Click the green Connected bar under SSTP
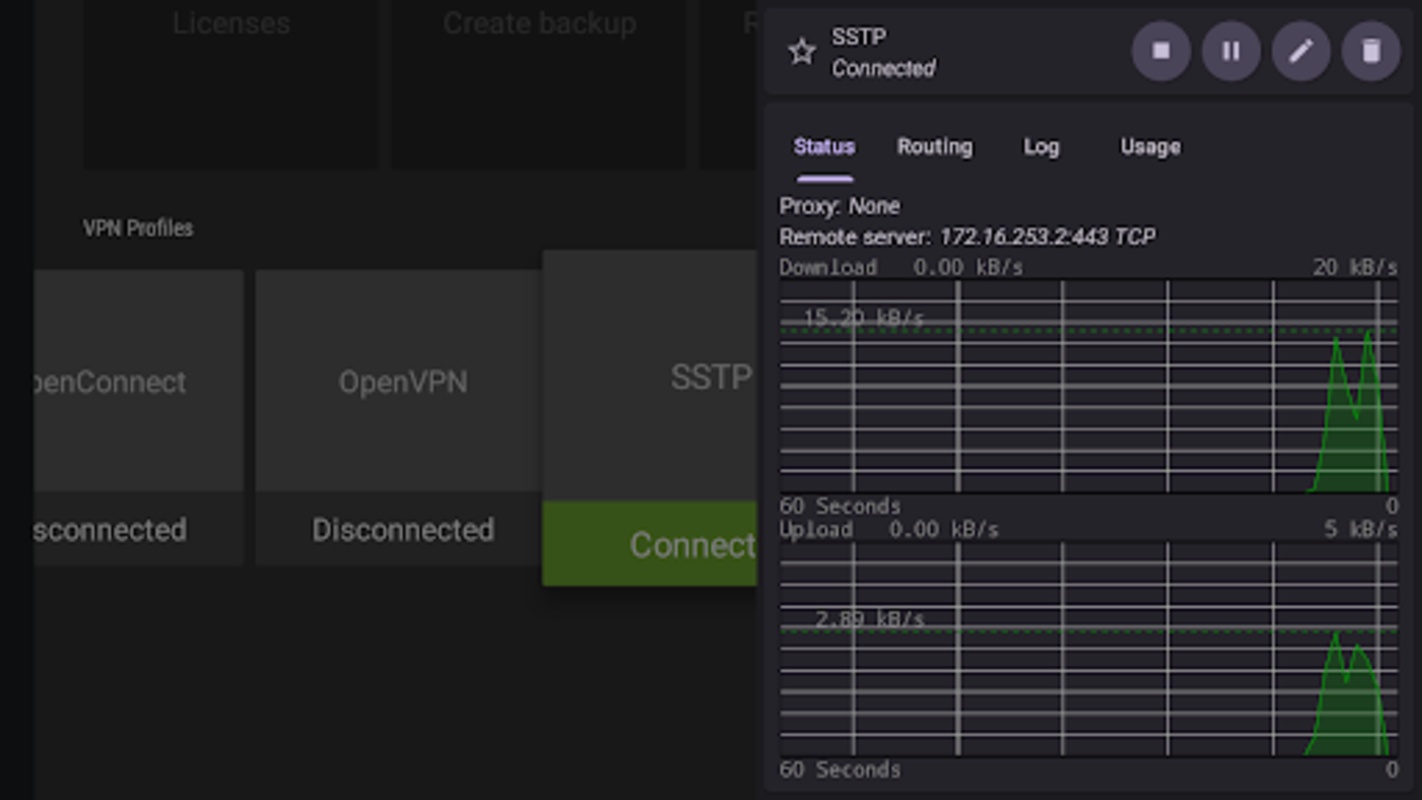The image size is (1422, 800). click(x=650, y=544)
